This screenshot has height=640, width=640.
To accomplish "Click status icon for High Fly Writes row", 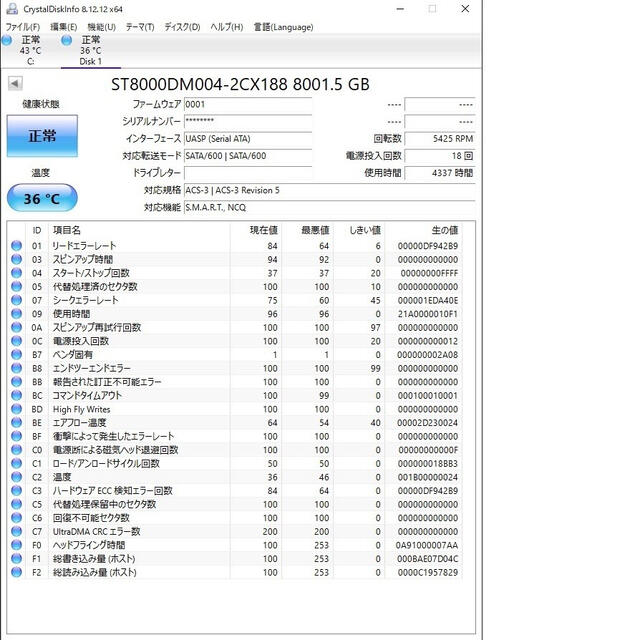I will pos(16,409).
